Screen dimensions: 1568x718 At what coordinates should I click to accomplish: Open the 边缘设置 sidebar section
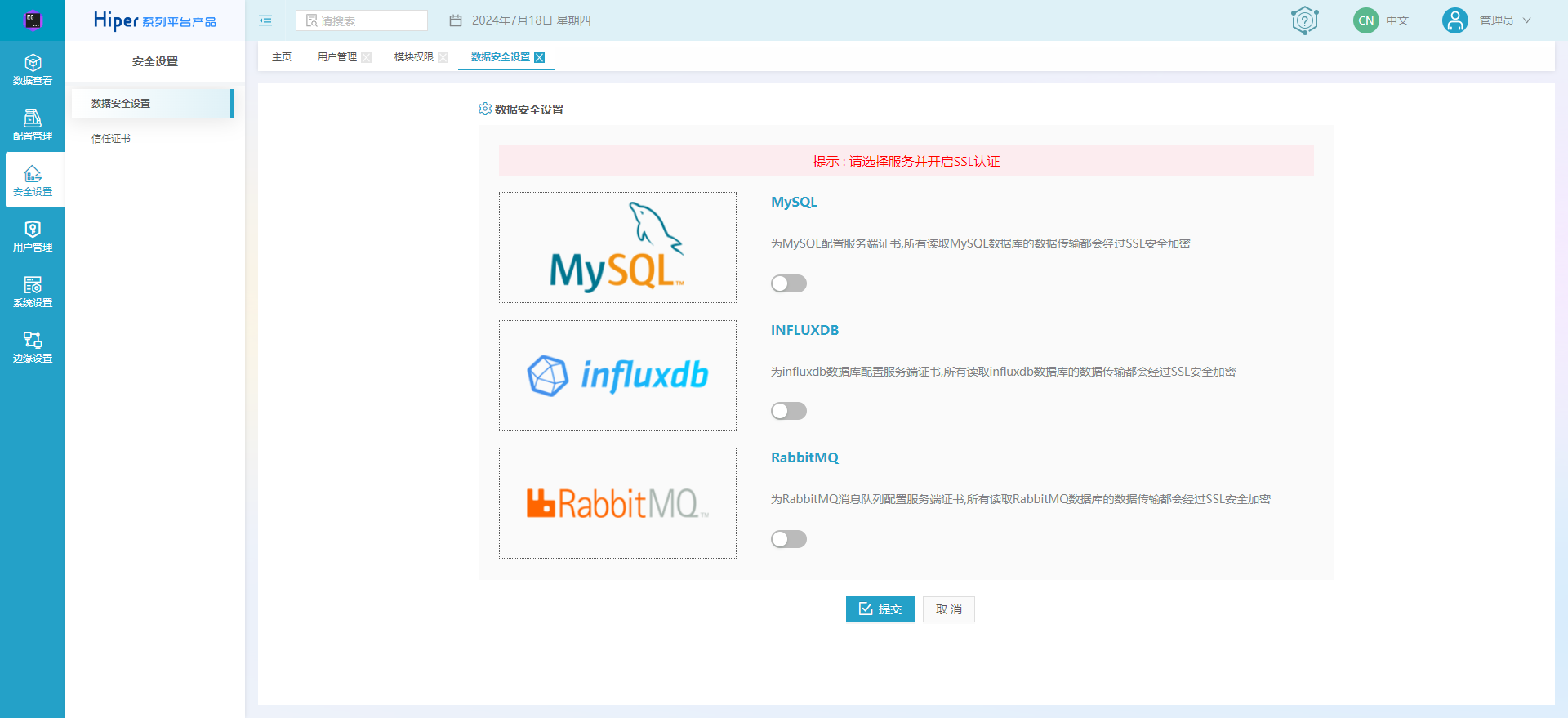point(33,347)
